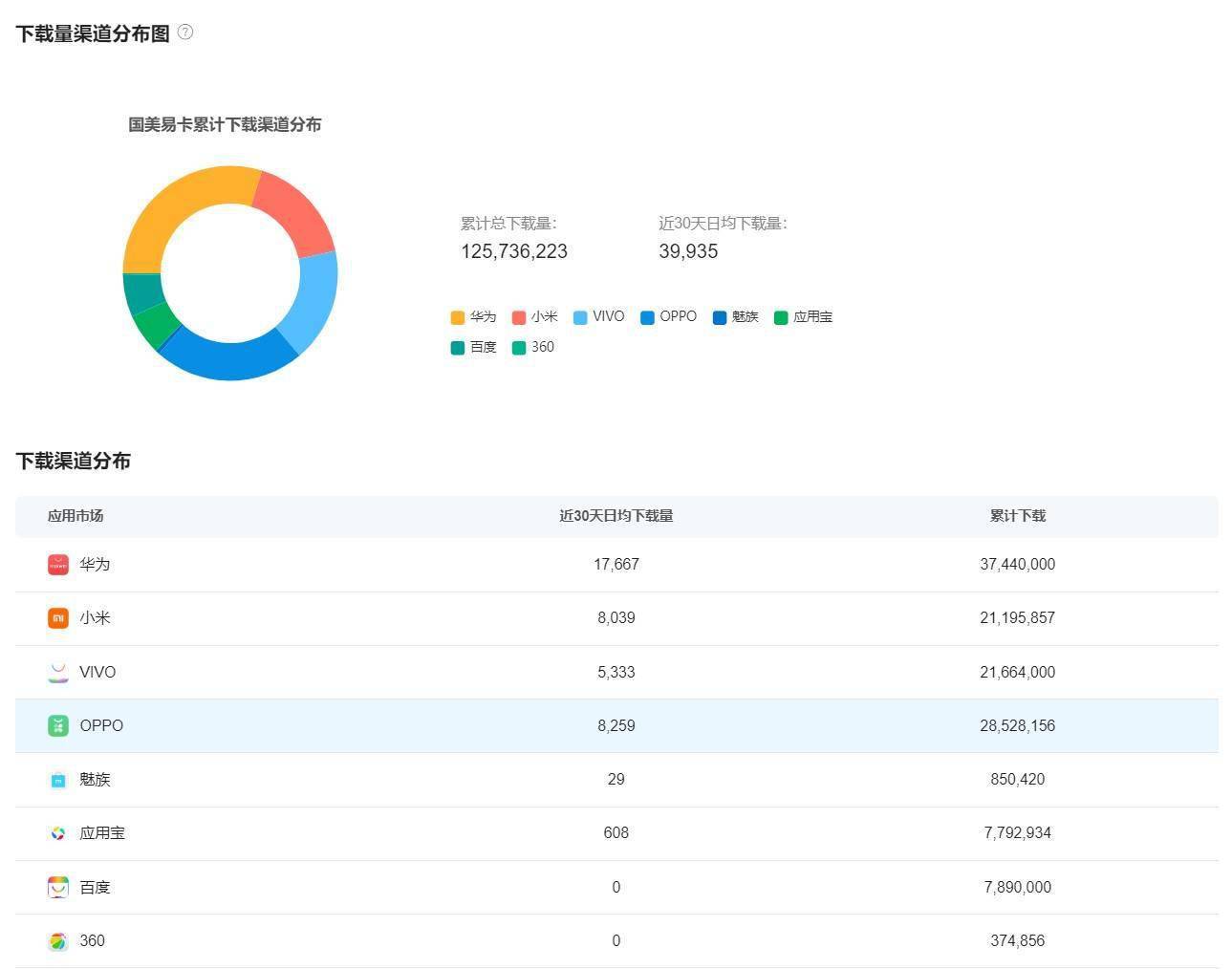Click the OPPO store icon in table

58,726
